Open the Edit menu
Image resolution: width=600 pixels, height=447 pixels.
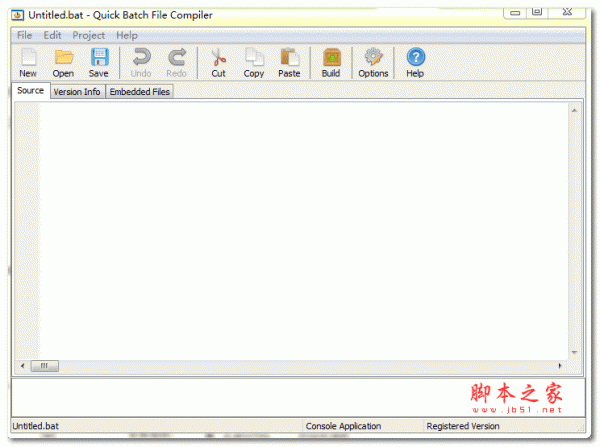[52, 36]
